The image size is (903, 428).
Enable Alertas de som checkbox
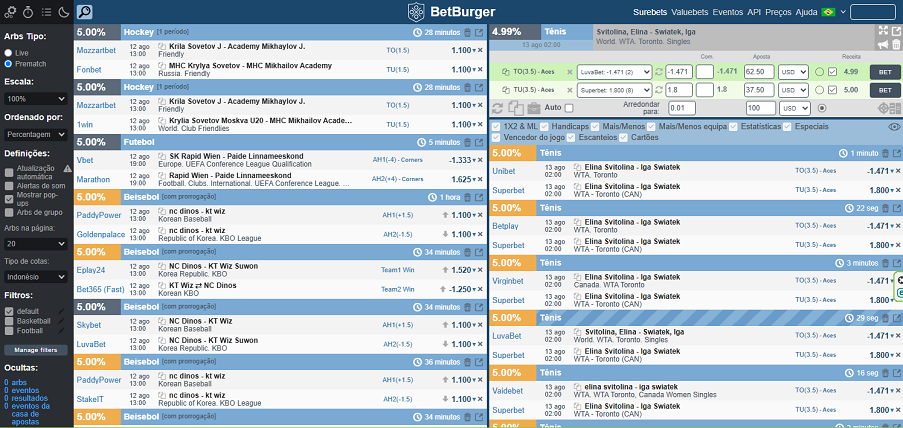click(9, 186)
